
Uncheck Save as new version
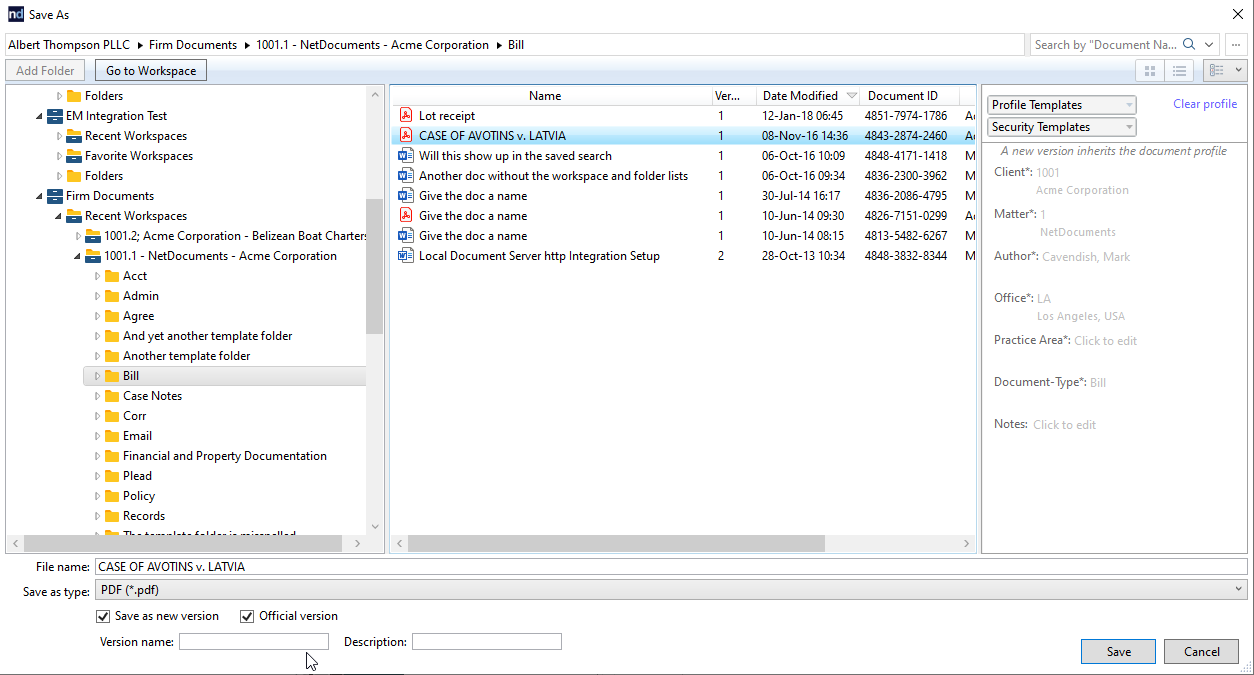(103, 616)
